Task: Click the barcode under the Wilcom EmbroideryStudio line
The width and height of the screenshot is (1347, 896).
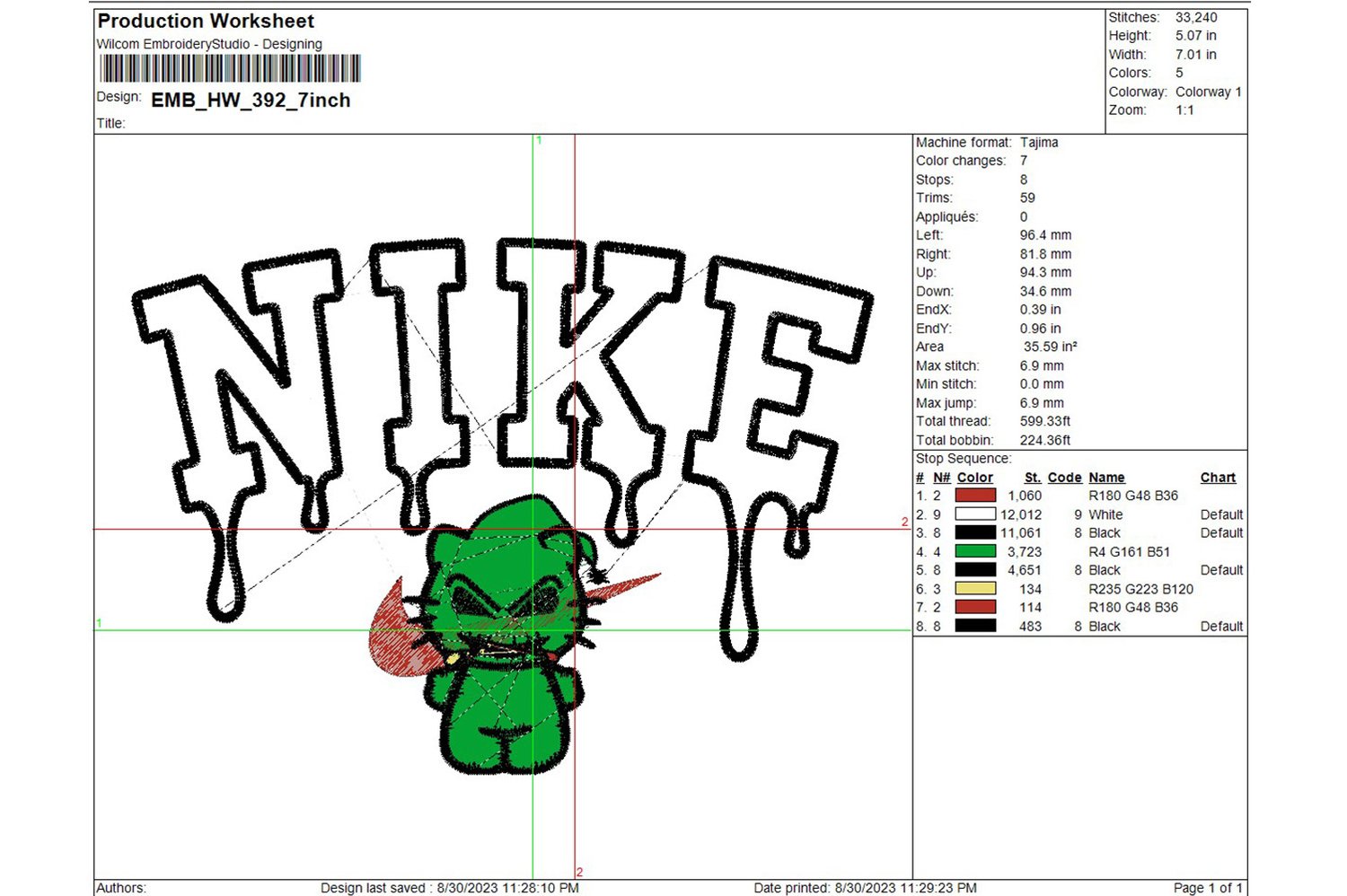Action: click(230, 68)
